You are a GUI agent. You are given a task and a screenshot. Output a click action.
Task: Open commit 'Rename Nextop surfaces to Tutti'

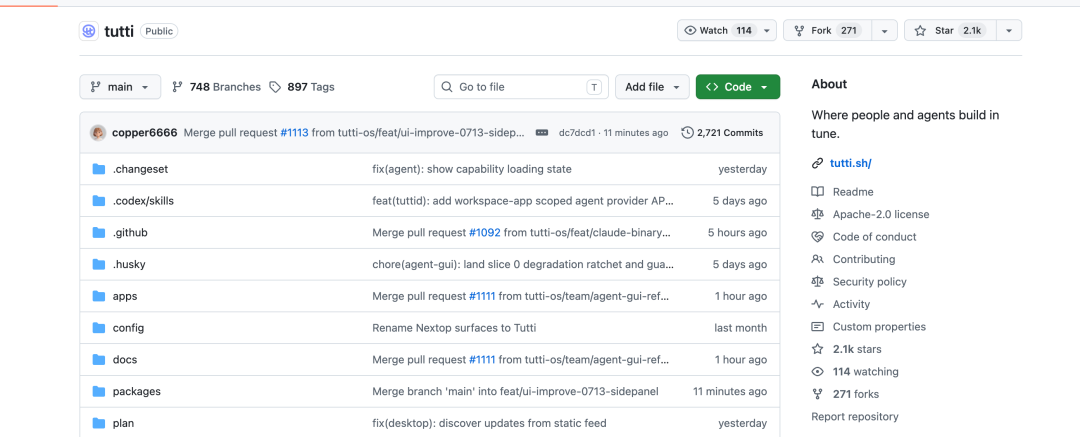point(454,328)
